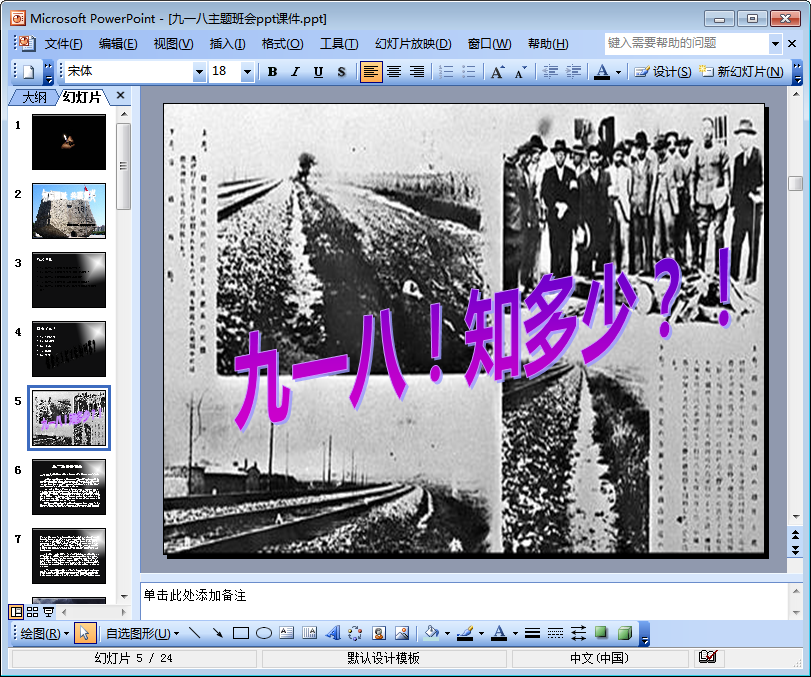Align text right

click(x=417, y=72)
